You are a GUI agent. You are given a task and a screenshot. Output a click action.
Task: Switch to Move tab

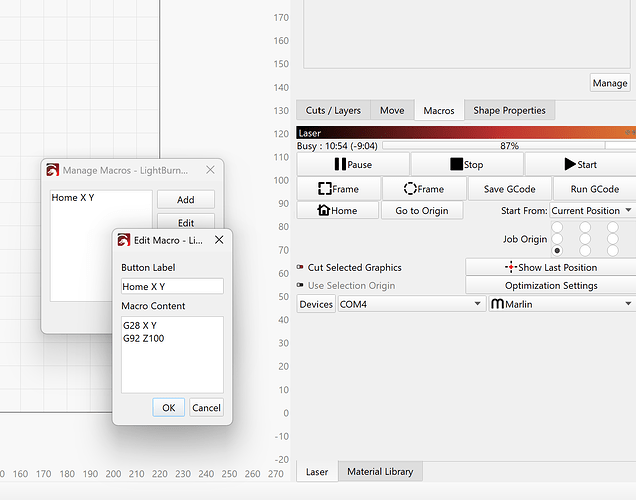[392, 110]
